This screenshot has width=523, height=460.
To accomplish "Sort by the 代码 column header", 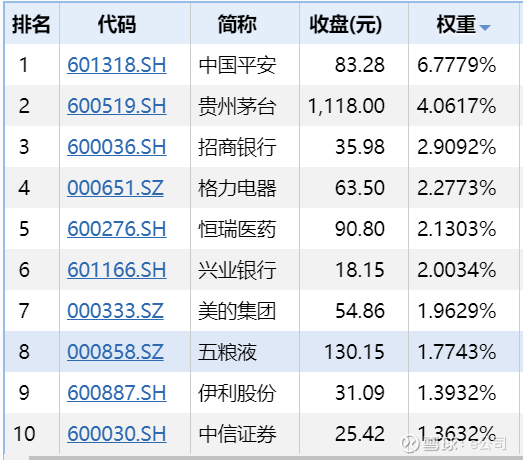I will coord(125,24).
